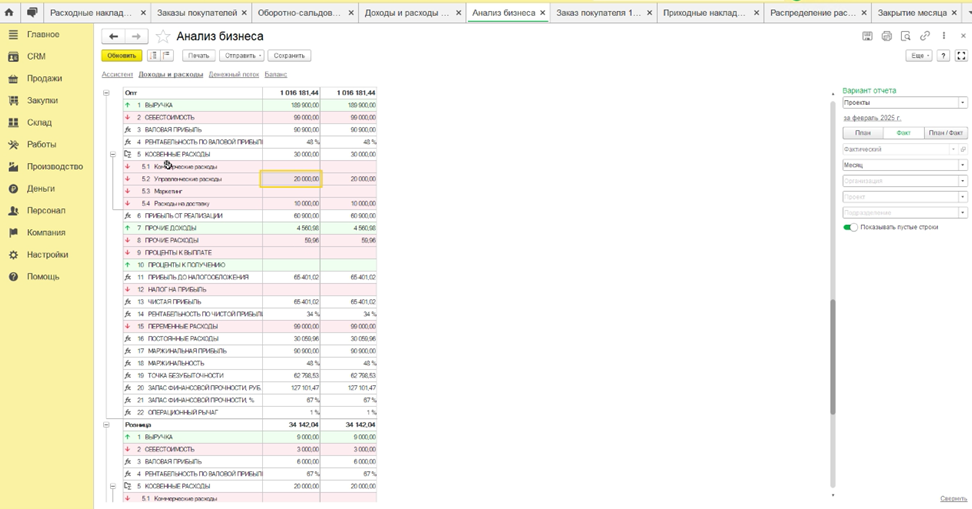Click the scrollbar down arrow below report
The height and width of the screenshot is (509, 972).
point(833,495)
